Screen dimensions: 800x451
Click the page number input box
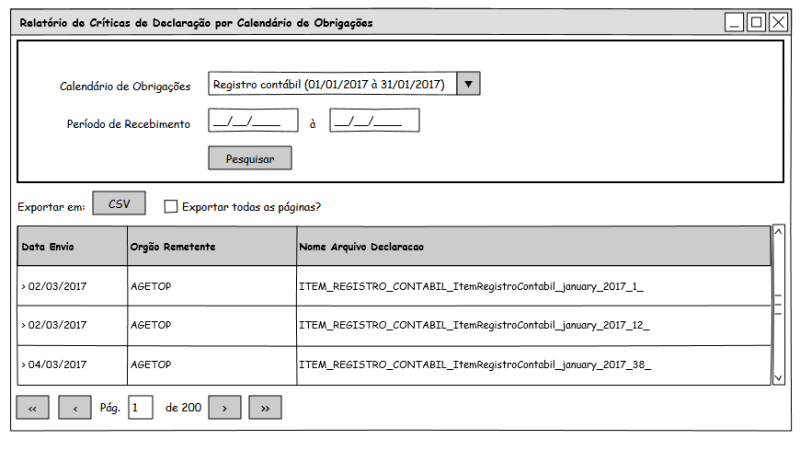click(x=141, y=407)
